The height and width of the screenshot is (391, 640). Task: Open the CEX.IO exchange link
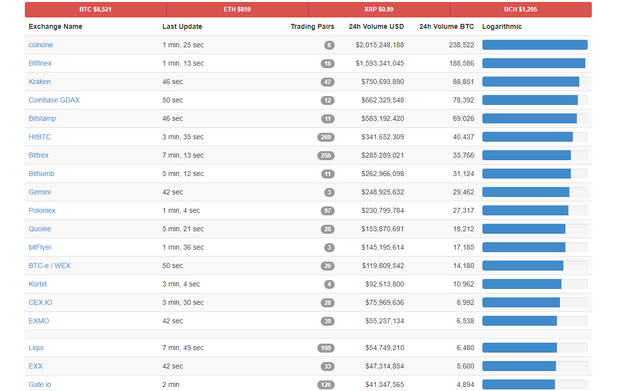(x=40, y=302)
